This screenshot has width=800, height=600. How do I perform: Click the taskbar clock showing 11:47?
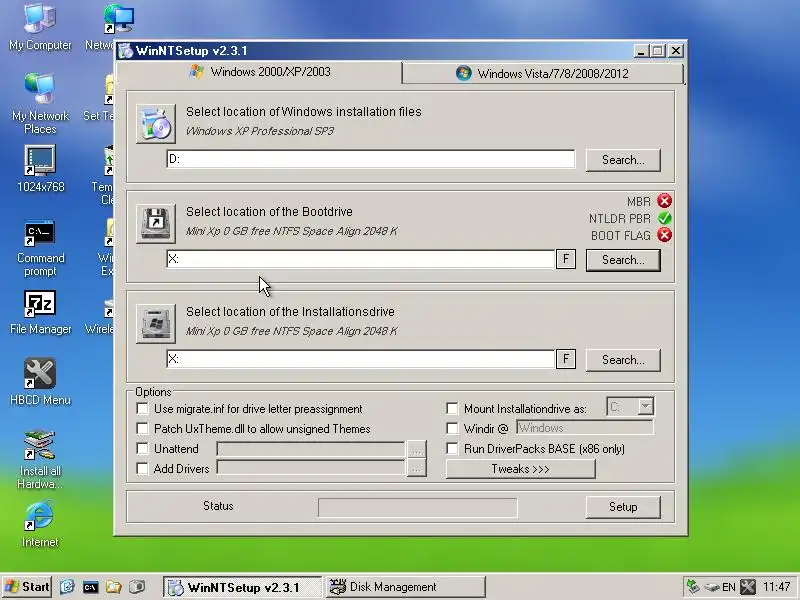click(x=777, y=587)
